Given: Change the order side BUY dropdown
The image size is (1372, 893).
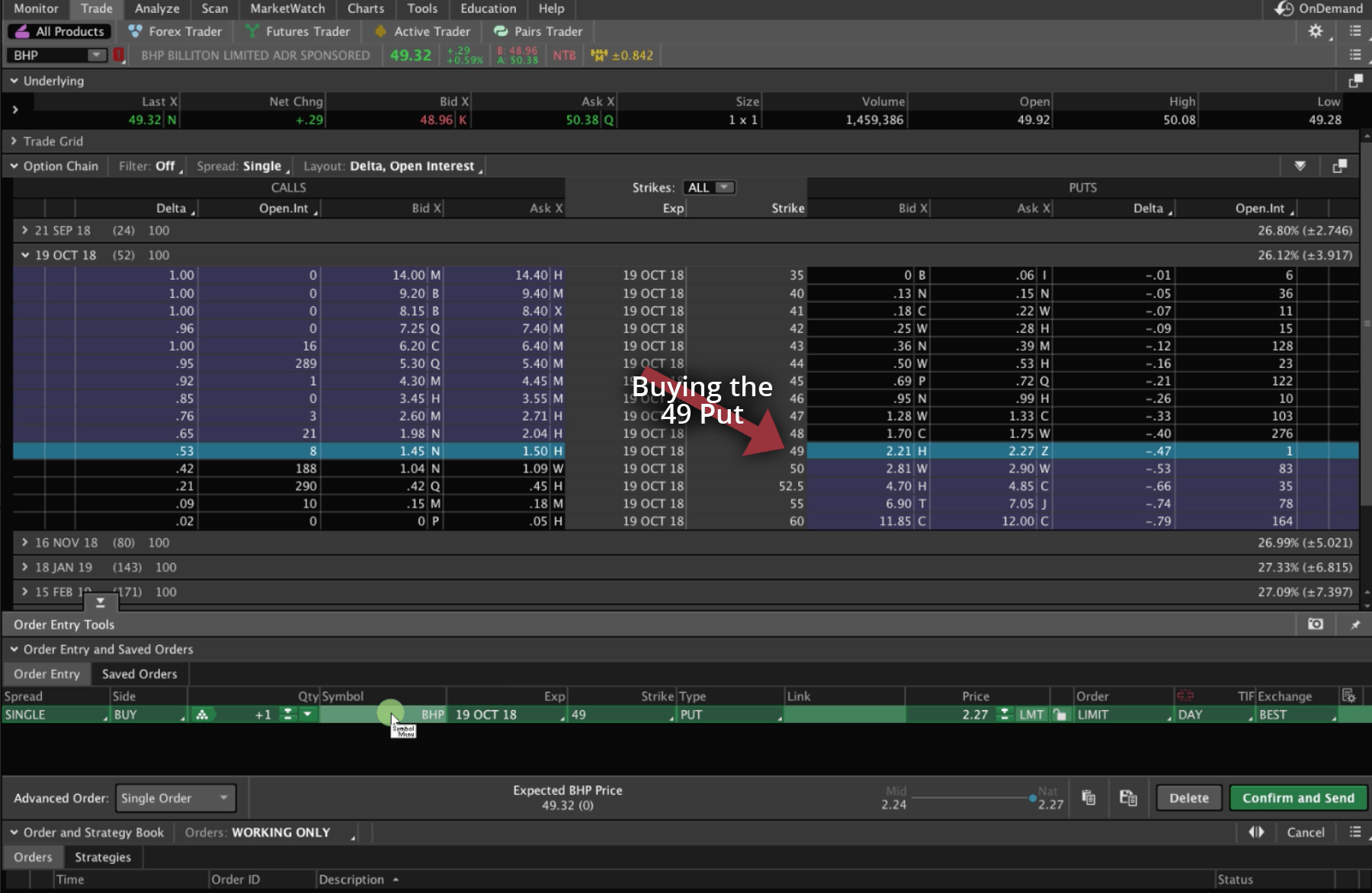Looking at the screenshot, I should coord(149,715).
